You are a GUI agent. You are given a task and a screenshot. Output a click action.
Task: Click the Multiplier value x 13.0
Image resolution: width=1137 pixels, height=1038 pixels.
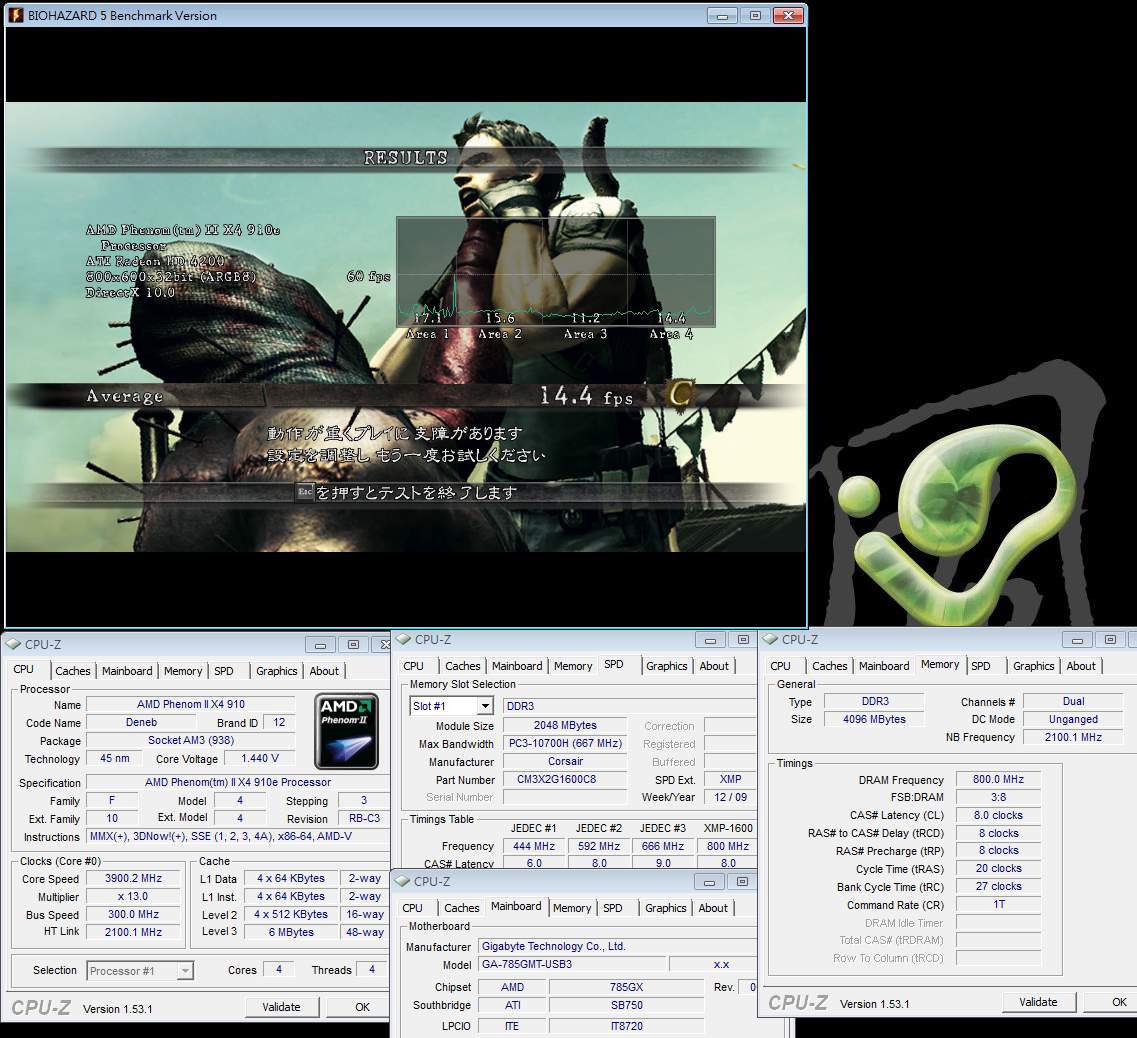133,897
